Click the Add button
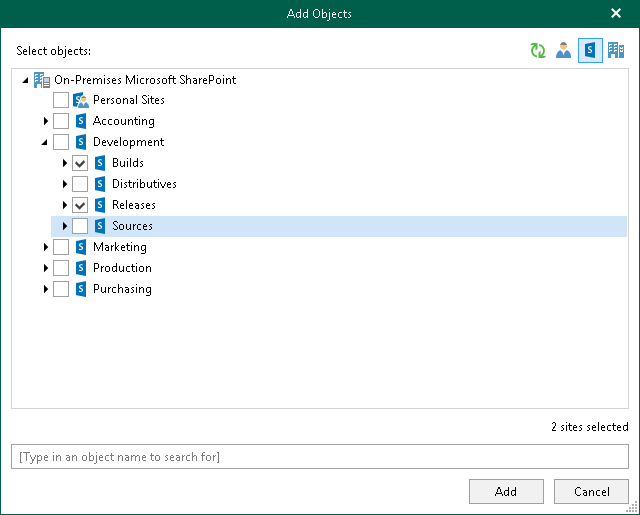640x515 pixels. (x=506, y=491)
